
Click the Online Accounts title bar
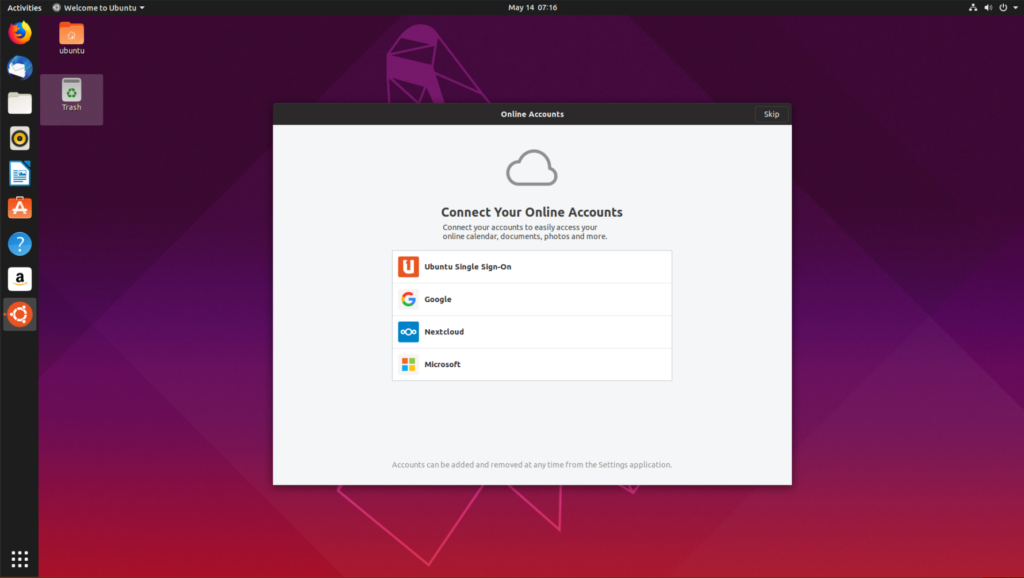tap(532, 114)
